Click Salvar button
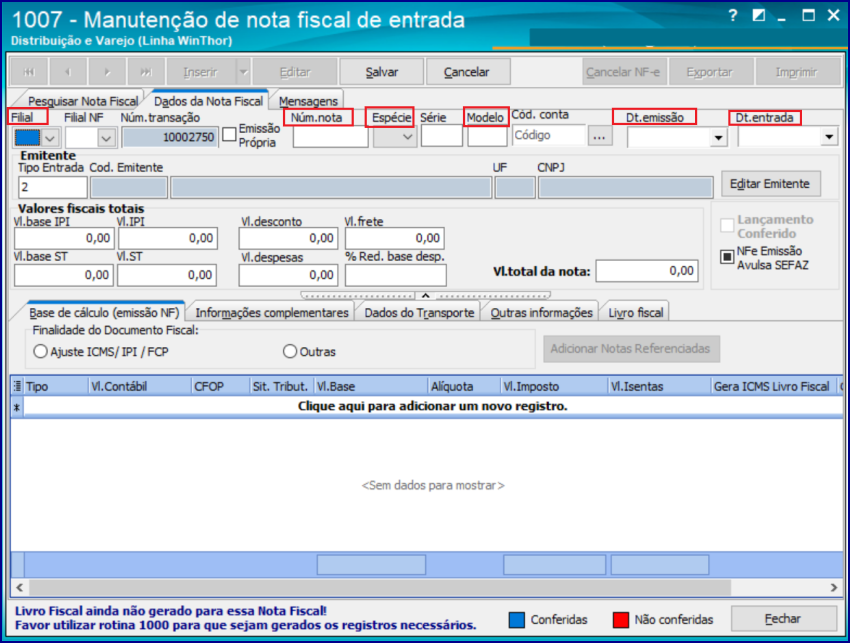 (382, 72)
